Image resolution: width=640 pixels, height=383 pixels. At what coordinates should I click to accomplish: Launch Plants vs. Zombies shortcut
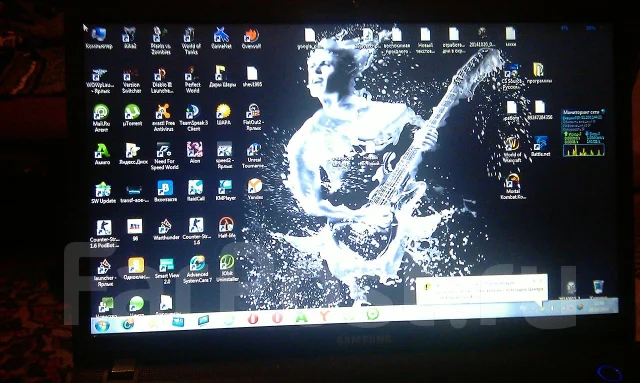[x=160, y=40]
